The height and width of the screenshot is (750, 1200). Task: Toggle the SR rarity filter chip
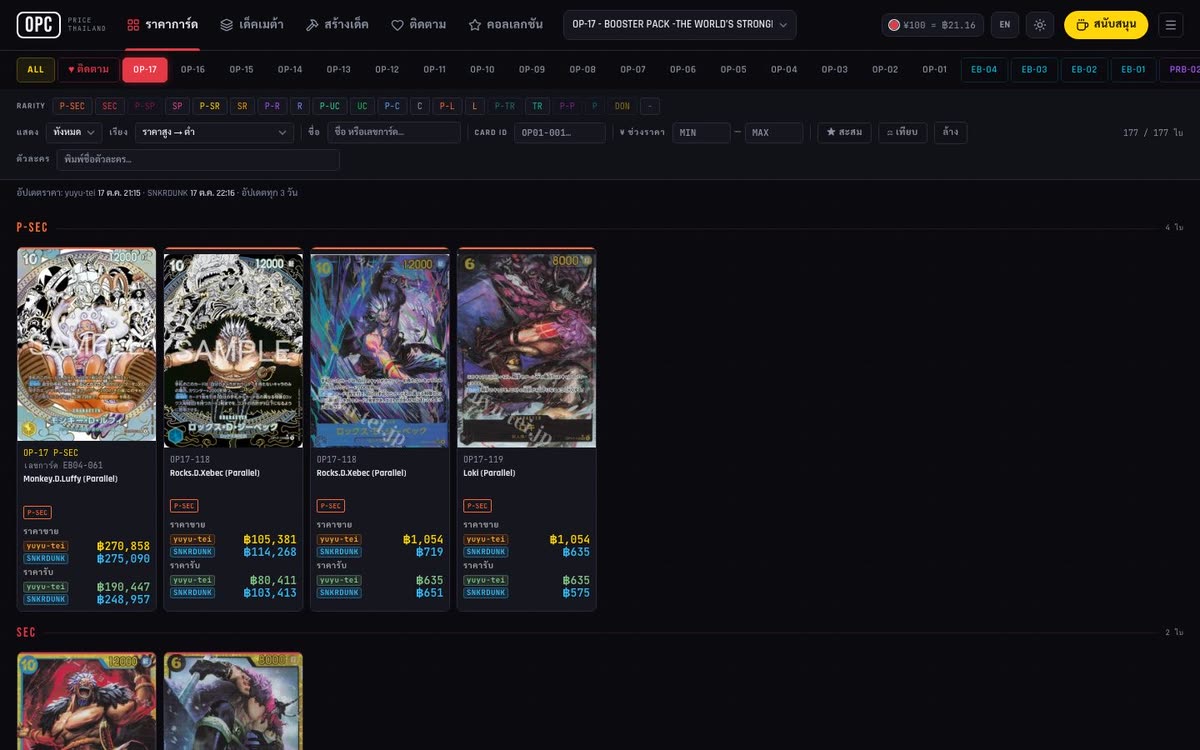click(x=242, y=106)
